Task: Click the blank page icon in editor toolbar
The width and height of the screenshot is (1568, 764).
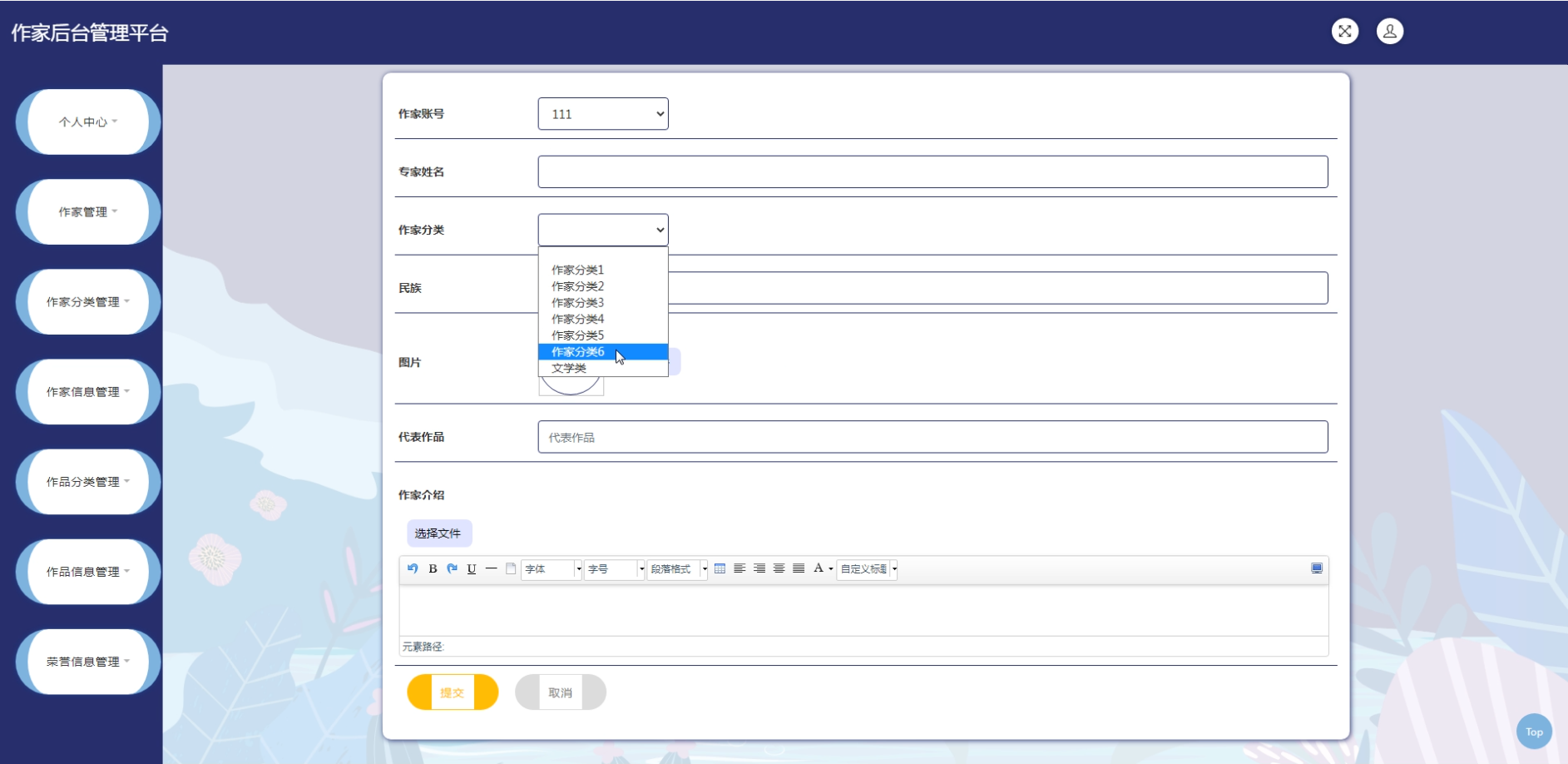Action: click(x=511, y=568)
